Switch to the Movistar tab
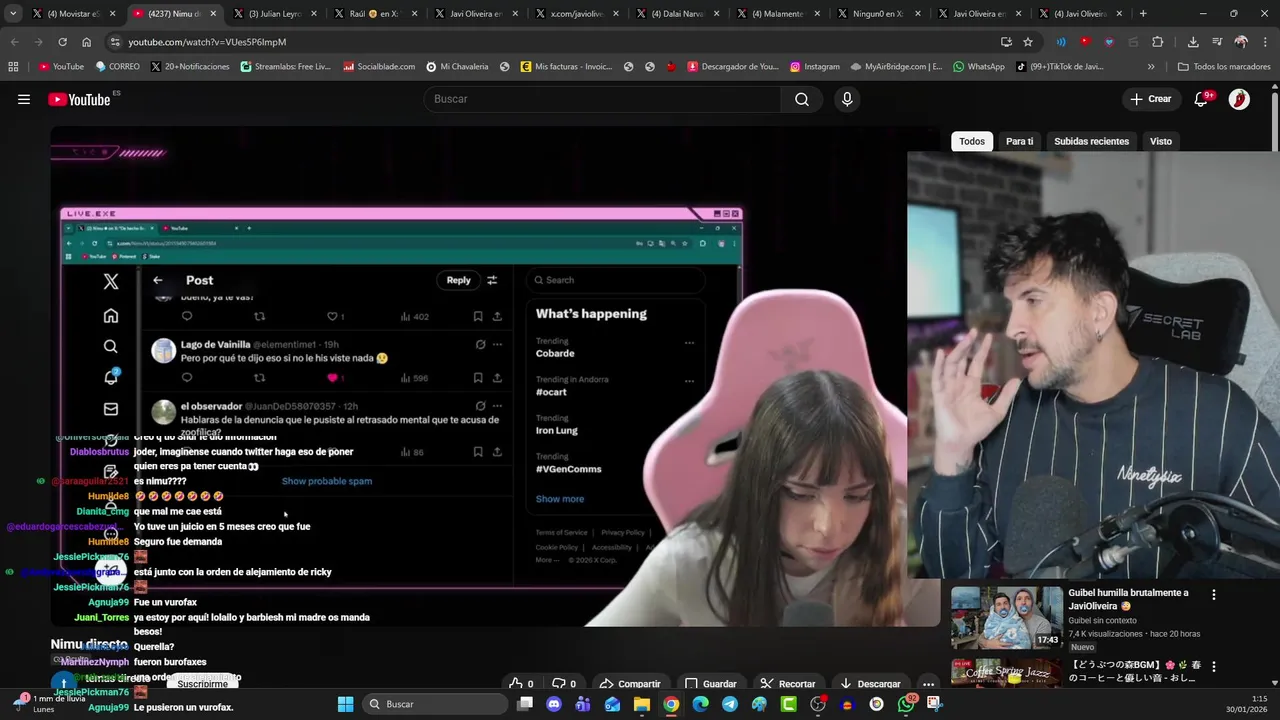1280x720 pixels. pyautogui.click(x=74, y=14)
